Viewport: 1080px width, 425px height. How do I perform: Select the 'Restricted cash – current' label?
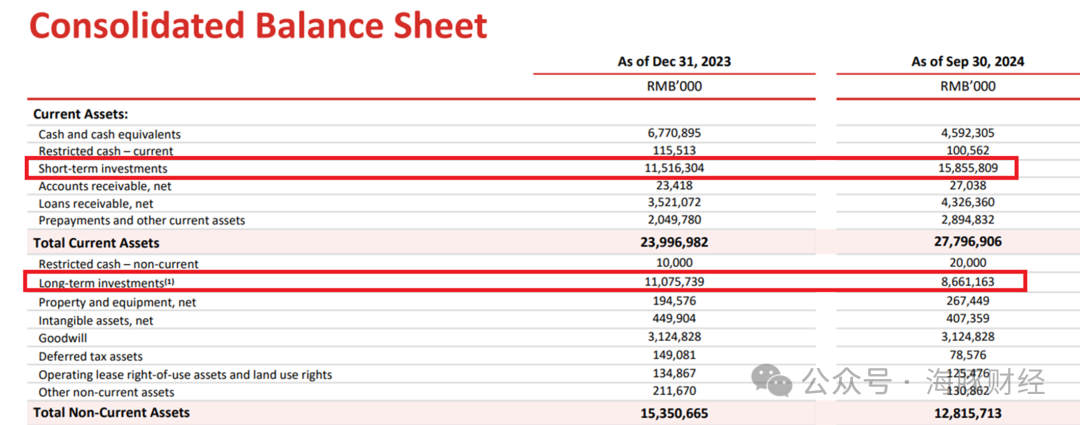coord(106,151)
